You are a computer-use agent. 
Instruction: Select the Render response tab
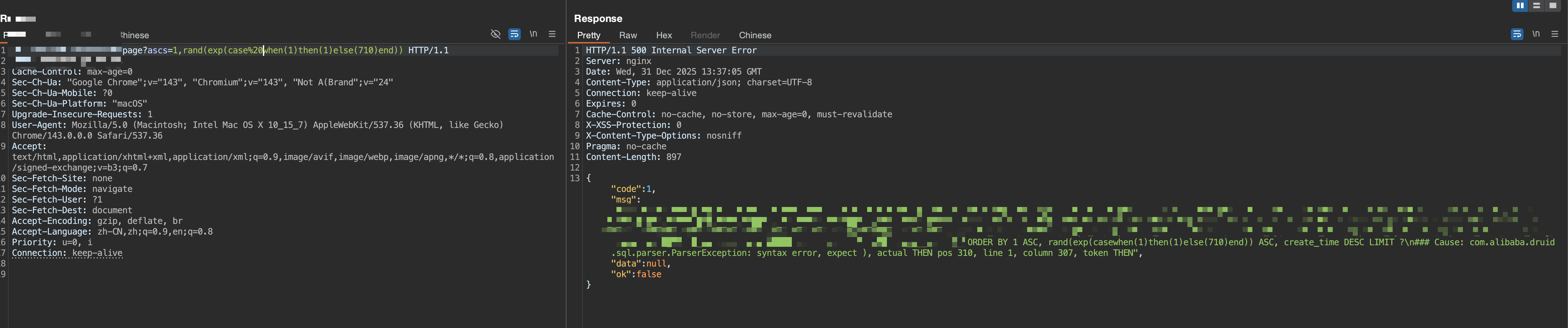tap(705, 35)
